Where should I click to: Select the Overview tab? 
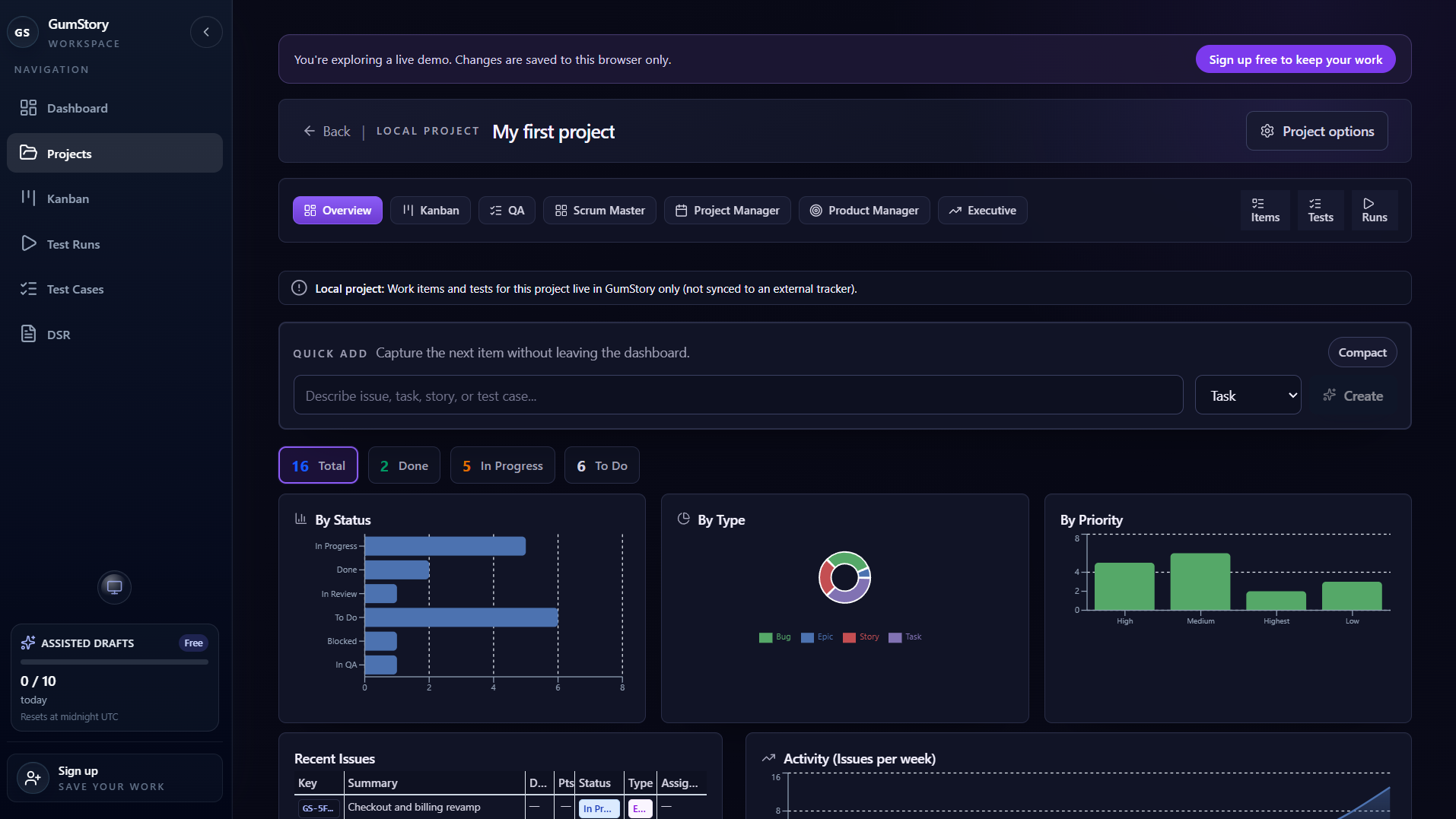point(338,211)
